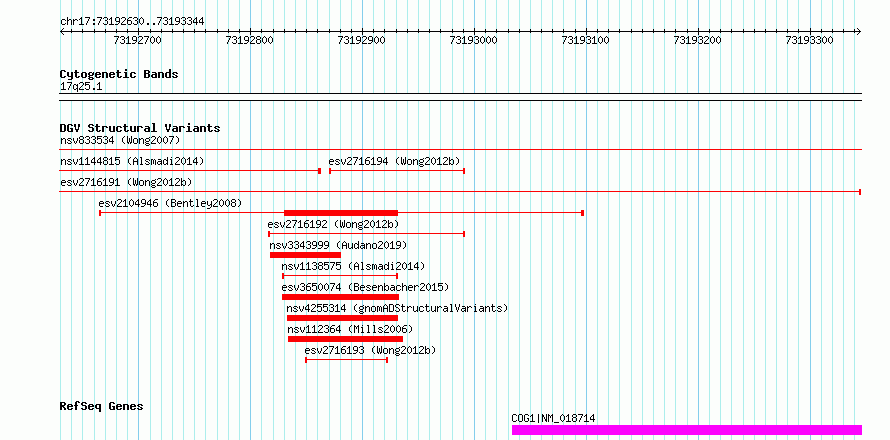This screenshot has width=890, height=440.
Task: Select the red bar under nsv112364
Action: click(x=345, y=339)
